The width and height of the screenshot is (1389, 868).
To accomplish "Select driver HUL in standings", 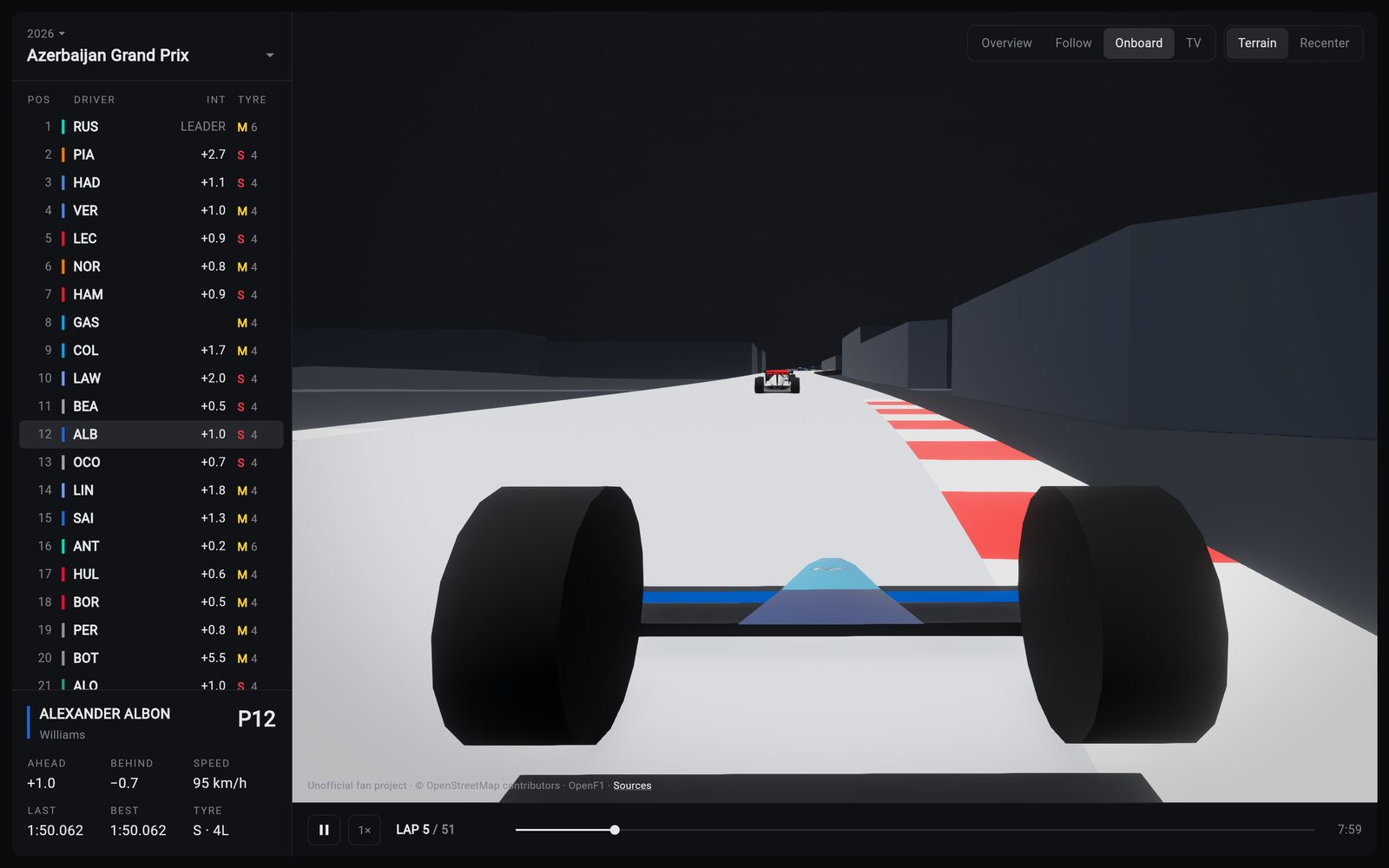I will point(151,575).
